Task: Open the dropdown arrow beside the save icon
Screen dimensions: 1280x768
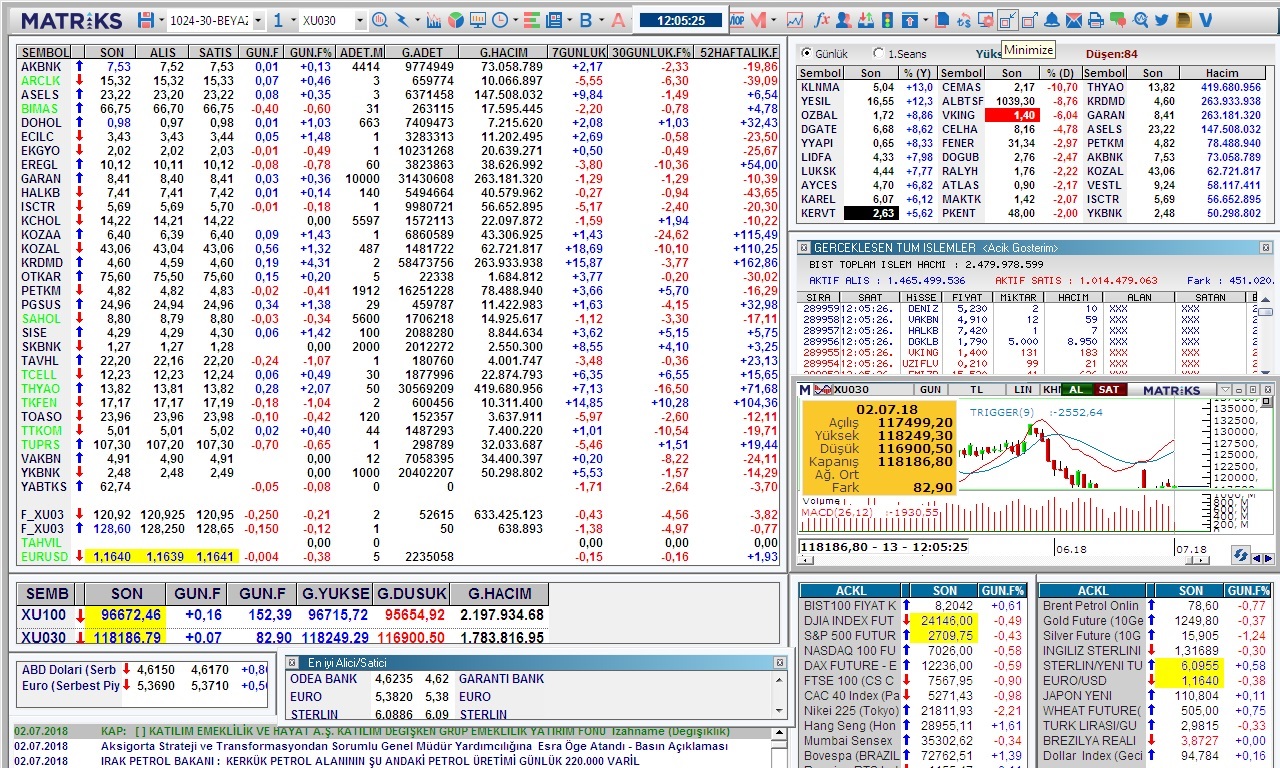Action: 161,20
